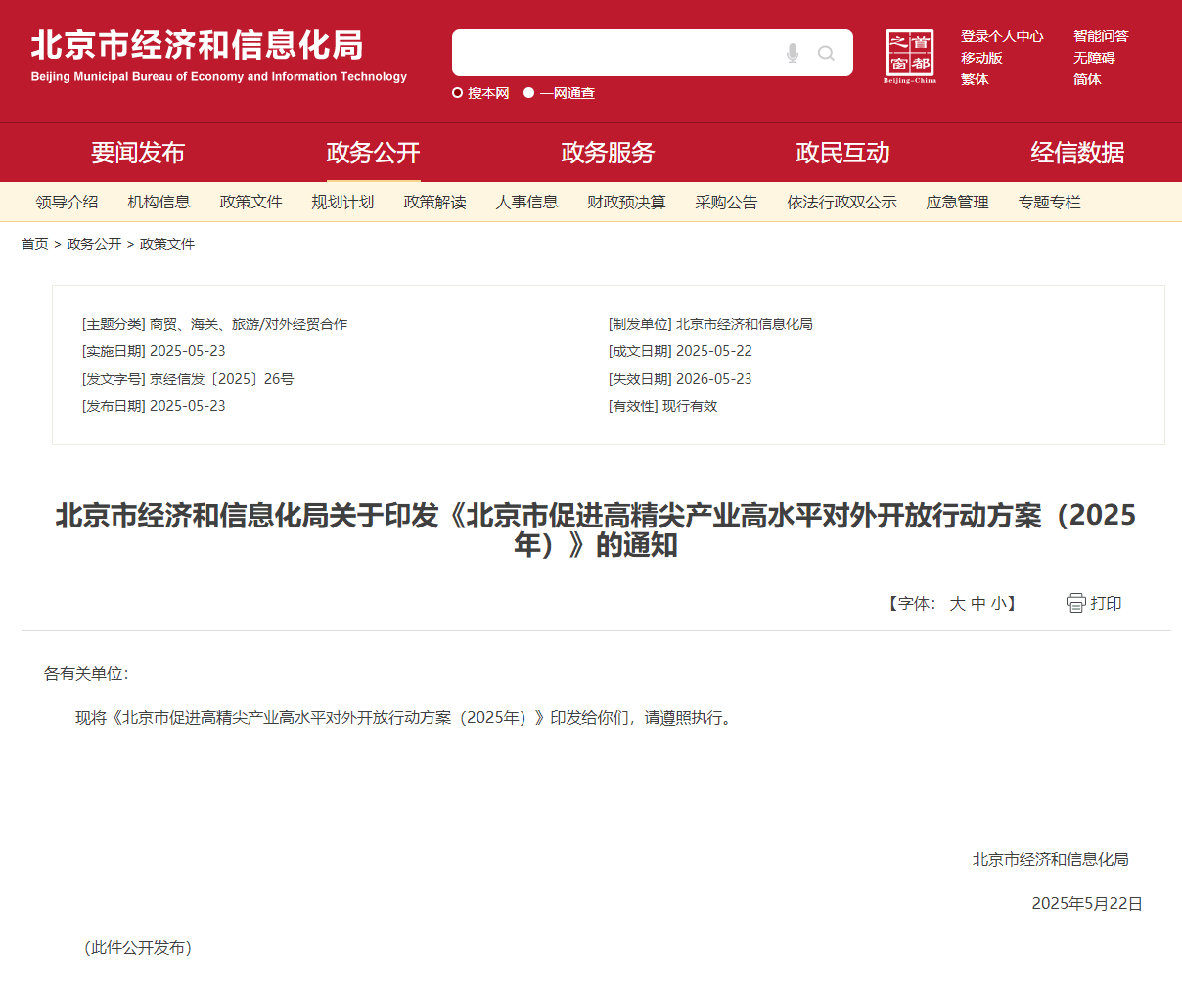Set font size to 小
This screenshot has width=1182, height=1008.
tap(998, 604)
